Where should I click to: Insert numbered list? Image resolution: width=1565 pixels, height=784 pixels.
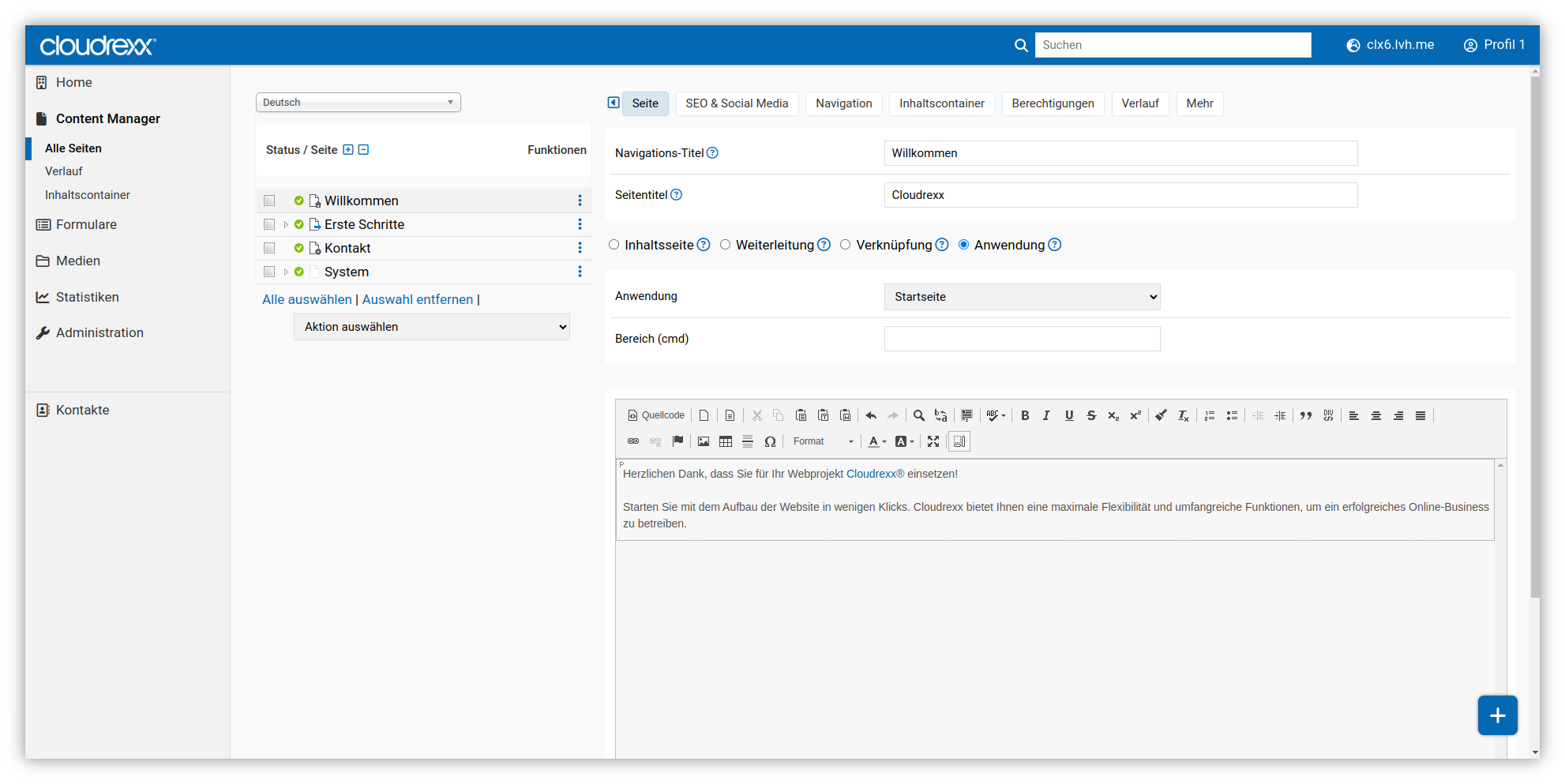pos(1210,415)
